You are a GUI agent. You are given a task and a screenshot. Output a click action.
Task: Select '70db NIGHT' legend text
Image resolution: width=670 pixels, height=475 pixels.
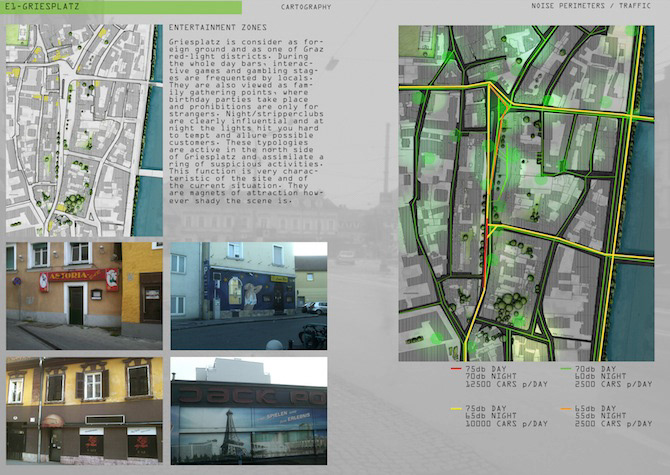[x=491, y=376]
